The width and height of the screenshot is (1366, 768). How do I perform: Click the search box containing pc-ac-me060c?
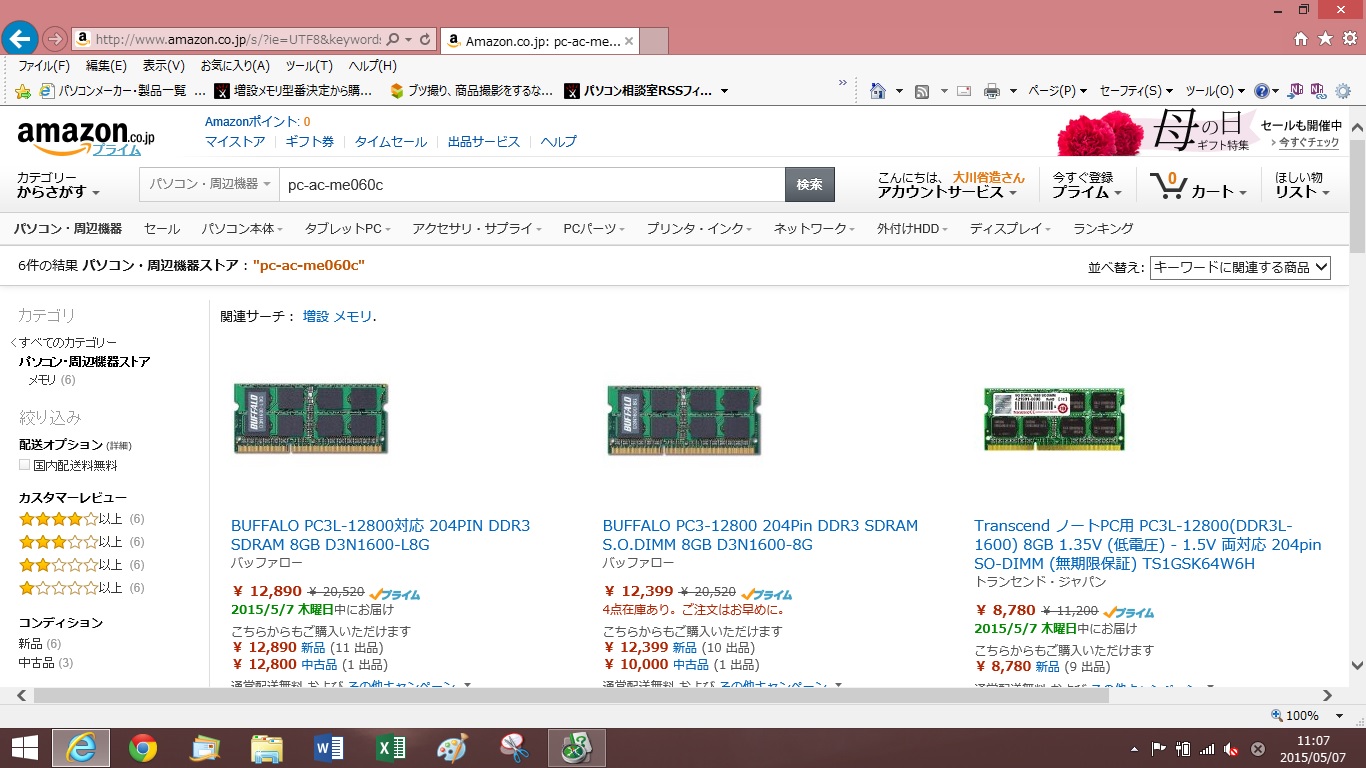pos(532,185)
